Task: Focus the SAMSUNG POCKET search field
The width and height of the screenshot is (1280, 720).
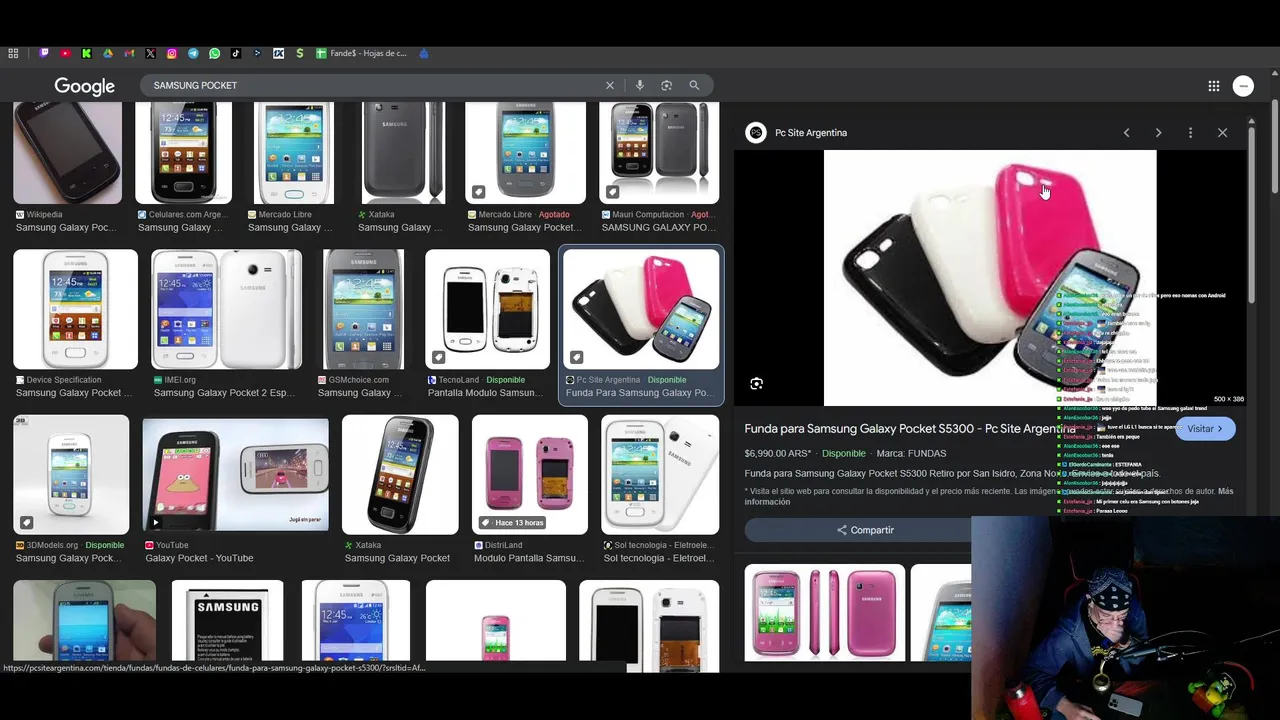Action: coord(375,85)
